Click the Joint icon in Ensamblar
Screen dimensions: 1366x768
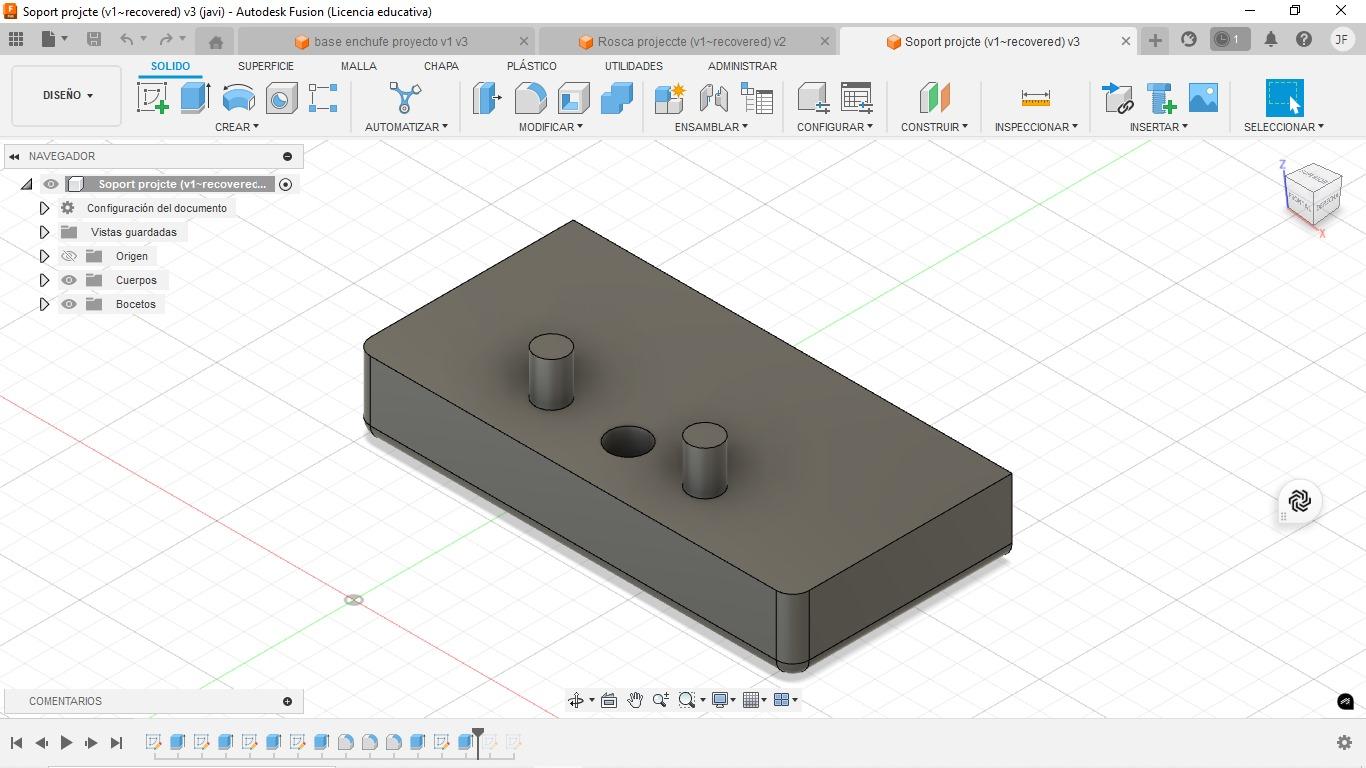(713, 98)
